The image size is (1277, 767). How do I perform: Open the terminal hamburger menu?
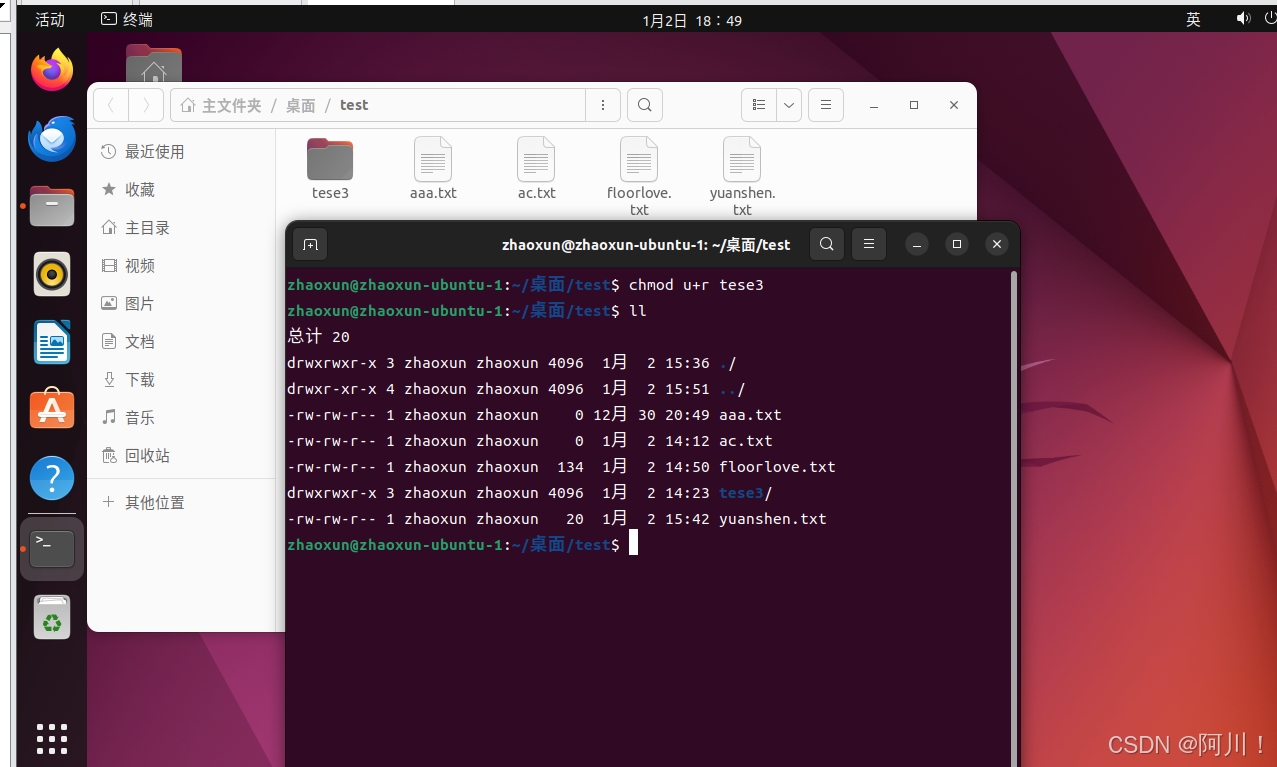[x=868, y=244]
